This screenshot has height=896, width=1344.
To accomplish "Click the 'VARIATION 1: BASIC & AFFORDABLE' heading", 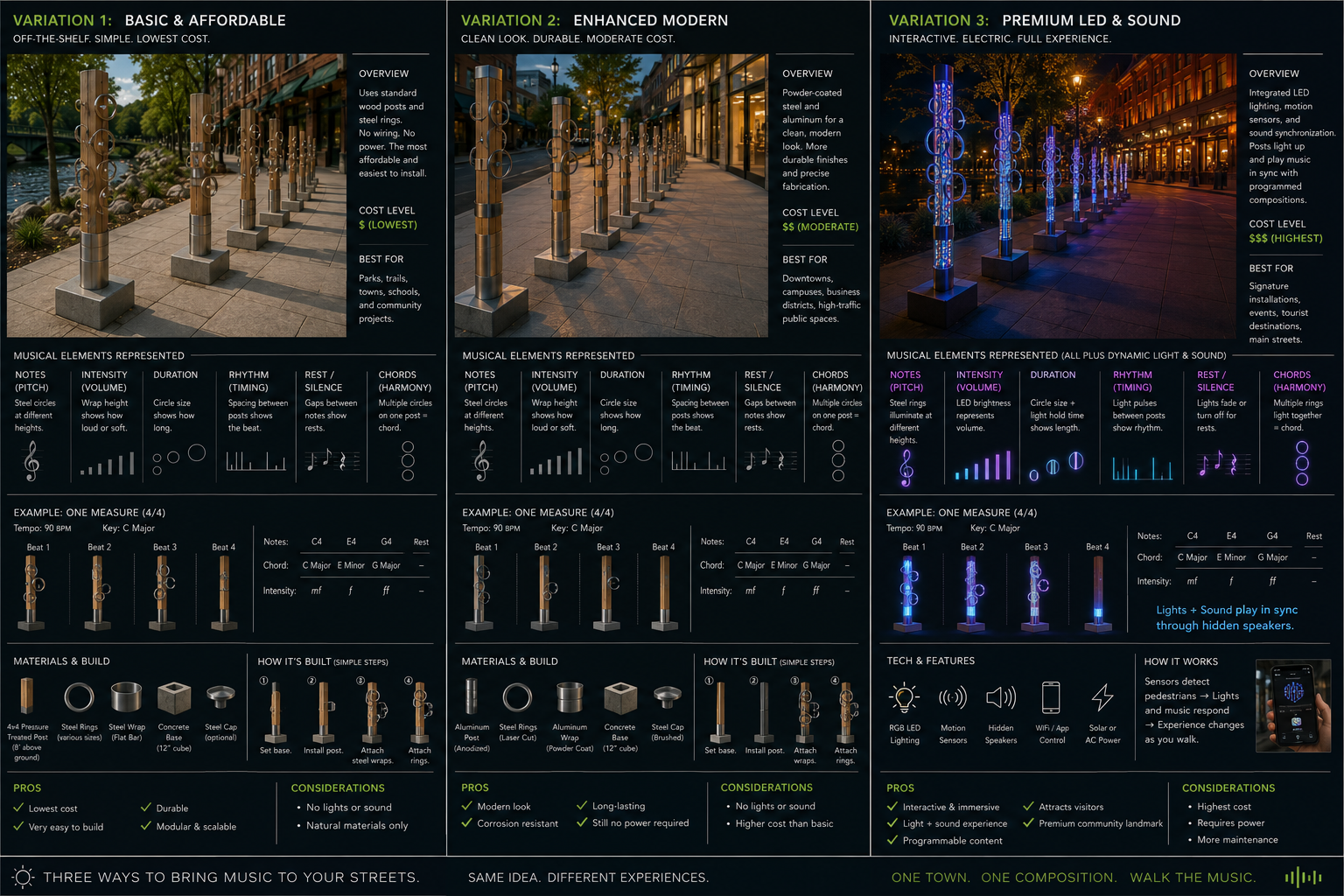I will [150, 20].
